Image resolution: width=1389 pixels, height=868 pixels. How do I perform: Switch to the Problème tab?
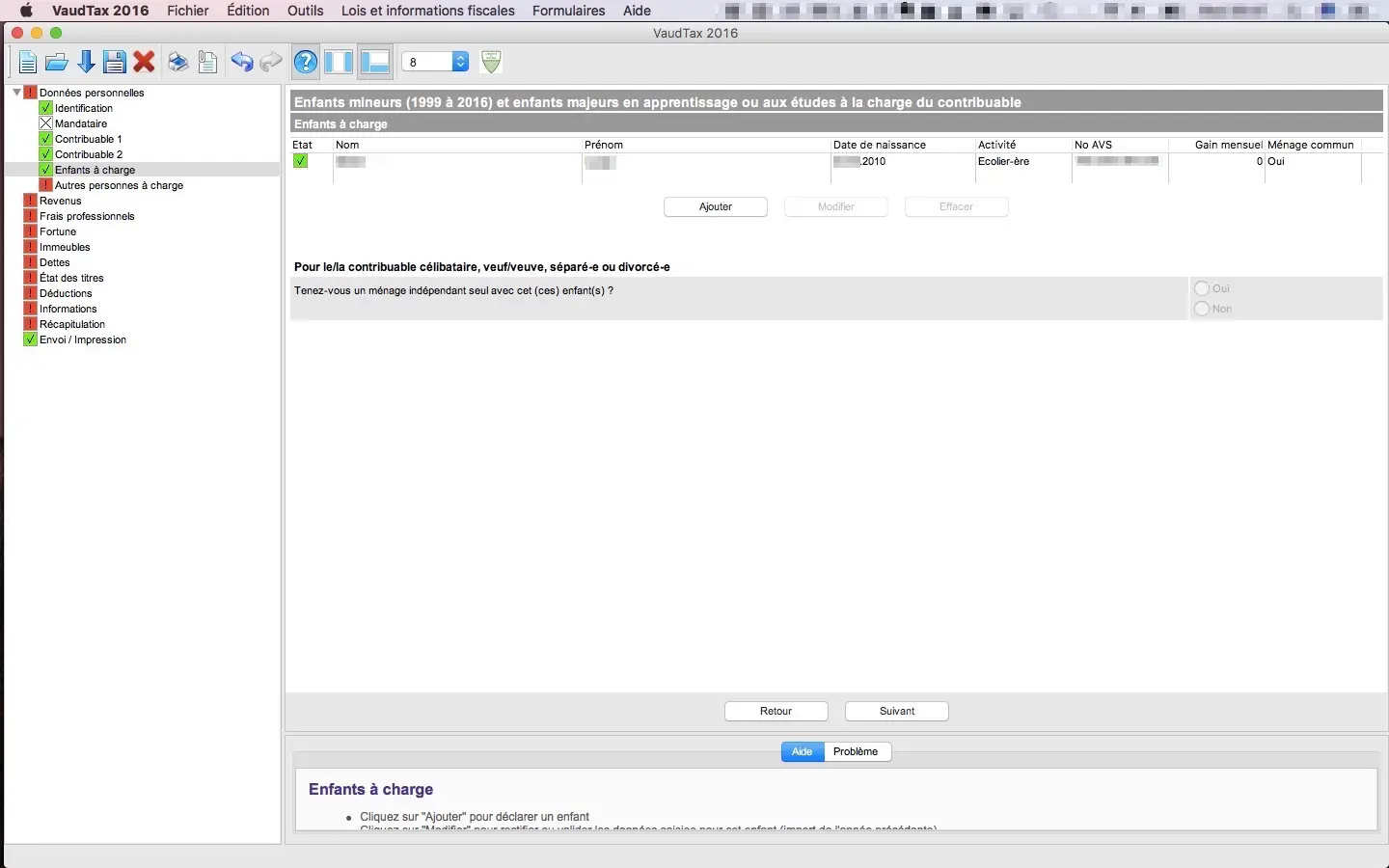856,751
